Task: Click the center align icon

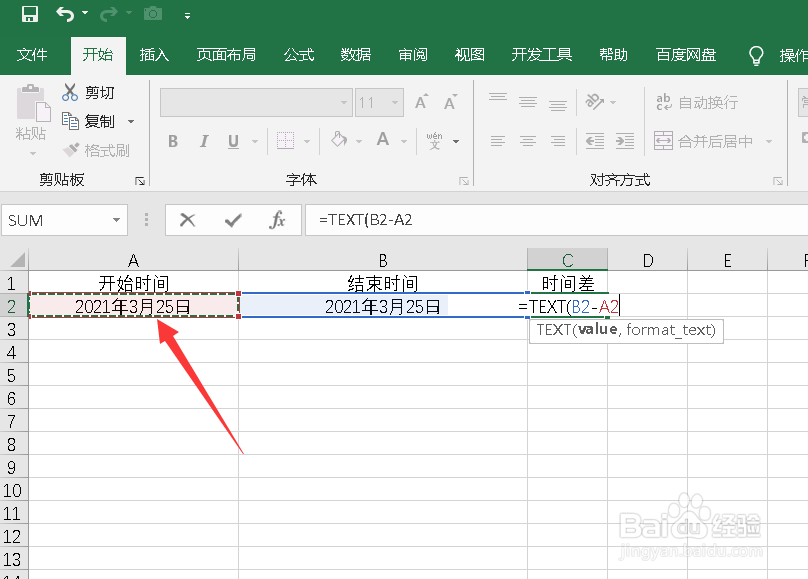Action: pyautogui.click(x=528, y=141)
